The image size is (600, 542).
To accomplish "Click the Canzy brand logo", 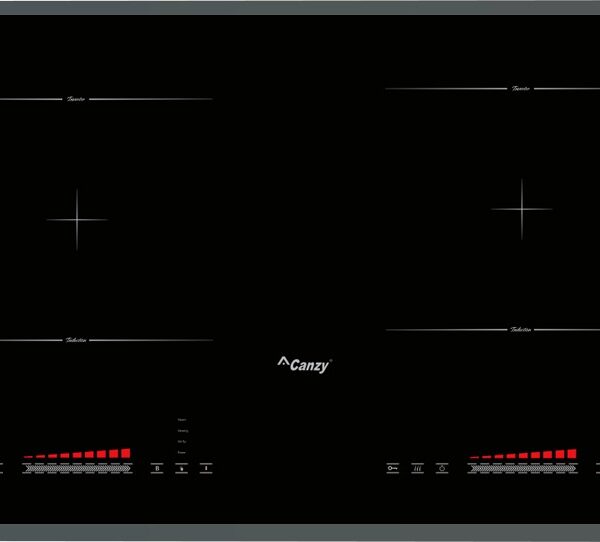I will point(303,364).
